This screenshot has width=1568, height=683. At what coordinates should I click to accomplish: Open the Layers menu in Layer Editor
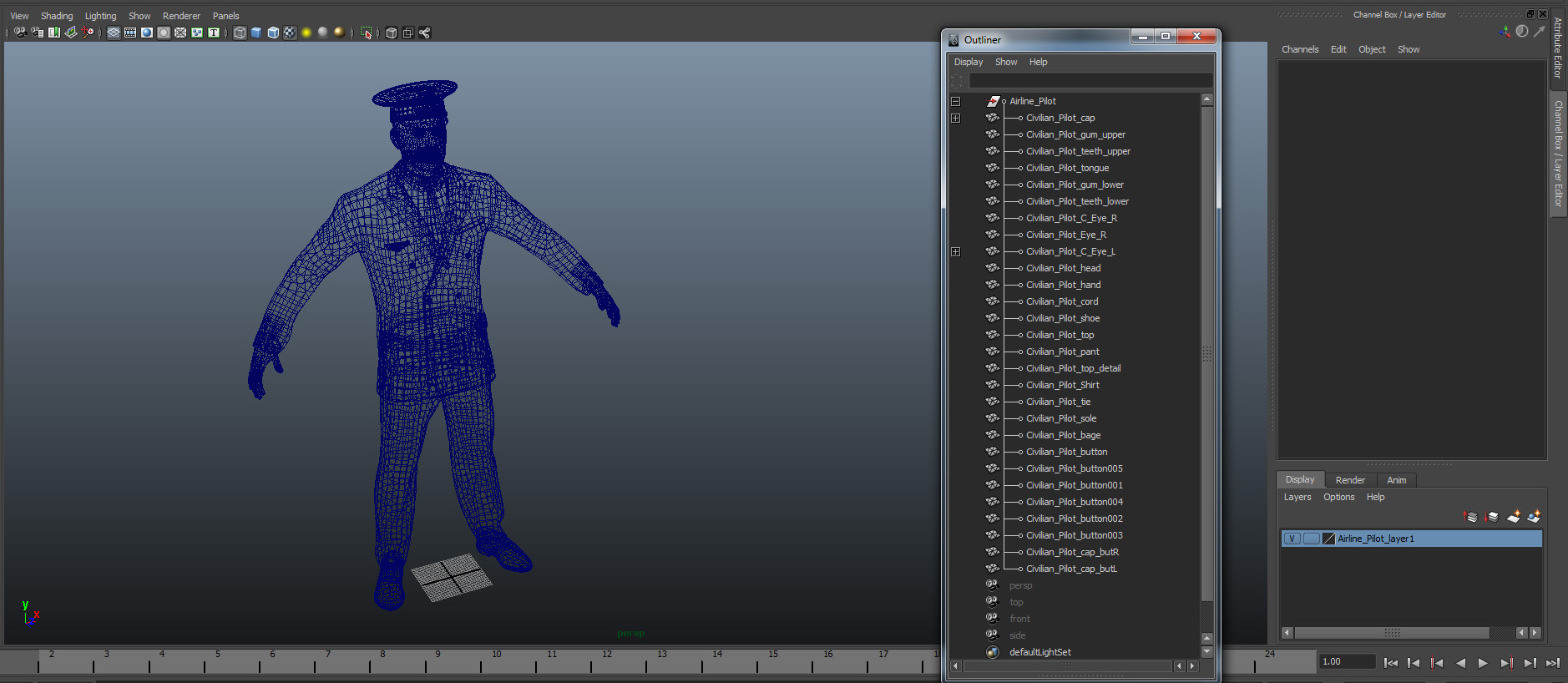(x=1297, y=497)
